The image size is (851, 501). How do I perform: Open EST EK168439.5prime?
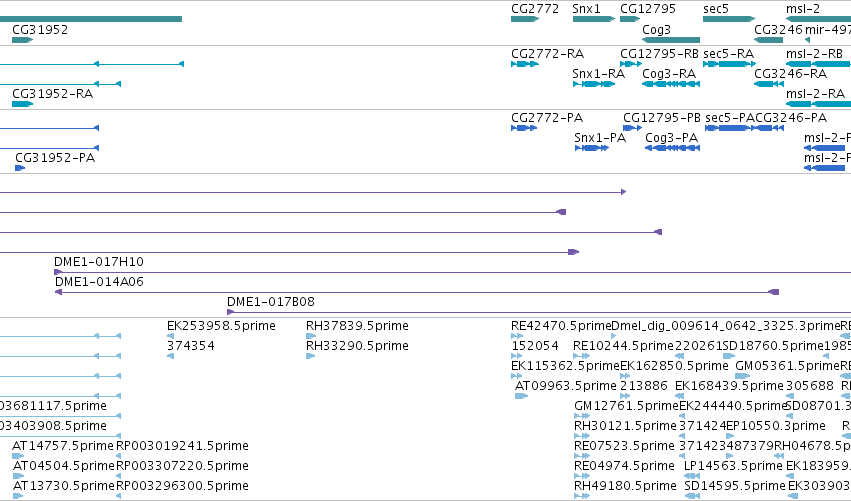click(729, 386)
